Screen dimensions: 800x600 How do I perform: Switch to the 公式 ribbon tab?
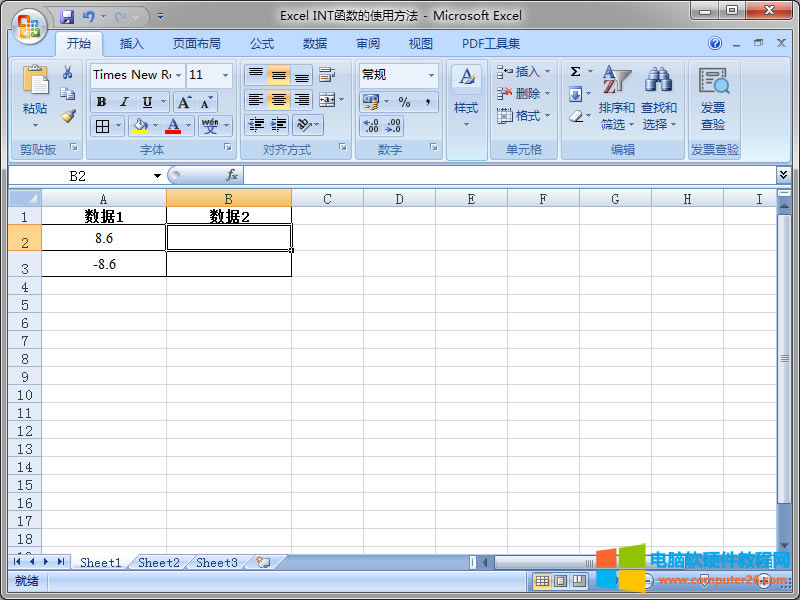click(x=261, y=43)
